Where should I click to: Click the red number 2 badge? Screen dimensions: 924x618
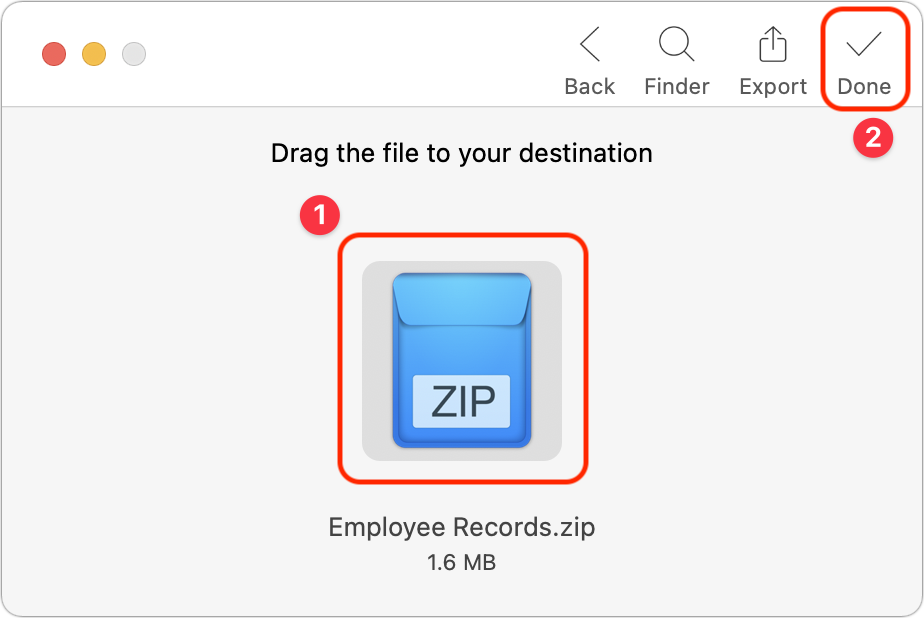coord(873,138)
